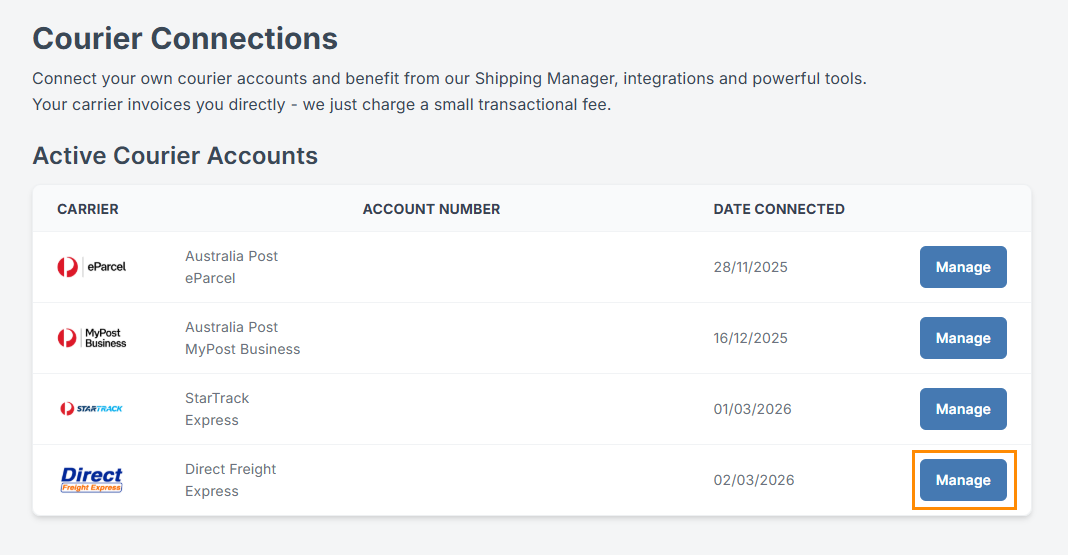Image resolution: width=1068 pixels, height=555 pixels.
Task: Click the 28/11/2025 connection date
Action: point(750,267)
